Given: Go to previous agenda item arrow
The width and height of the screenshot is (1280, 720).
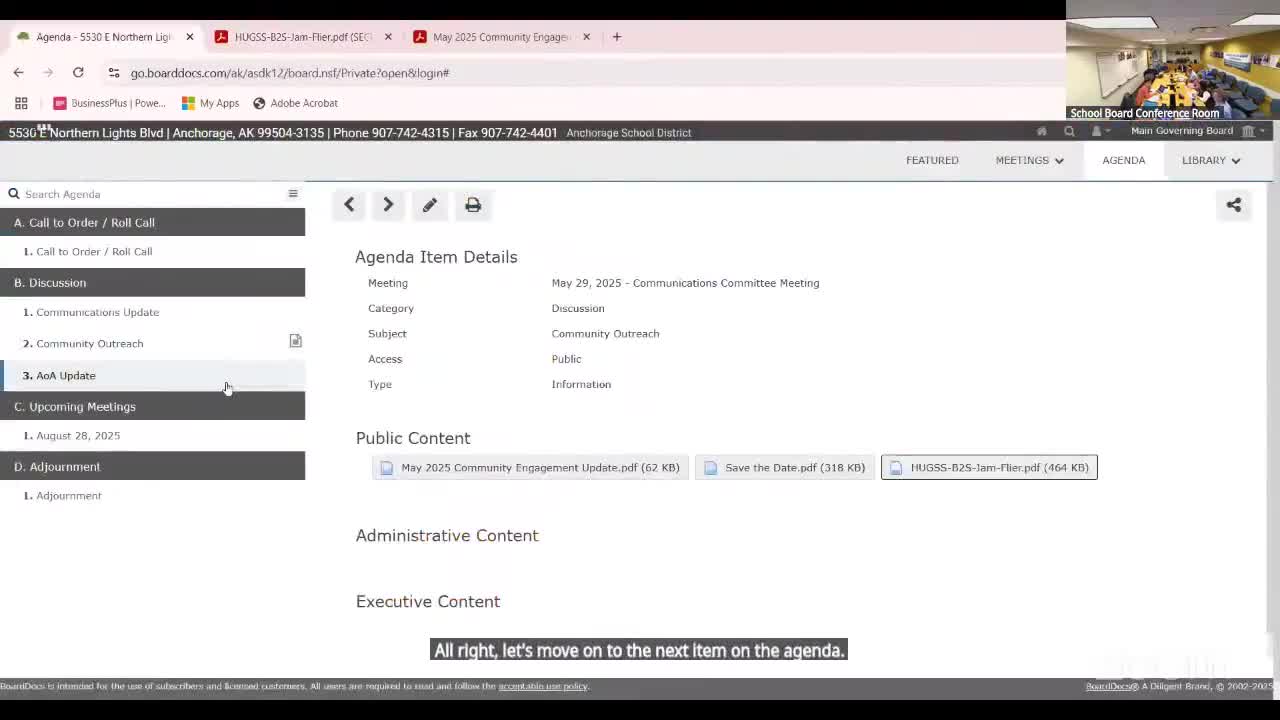Looking at the screenshot, I should click(x=349, y=205).
